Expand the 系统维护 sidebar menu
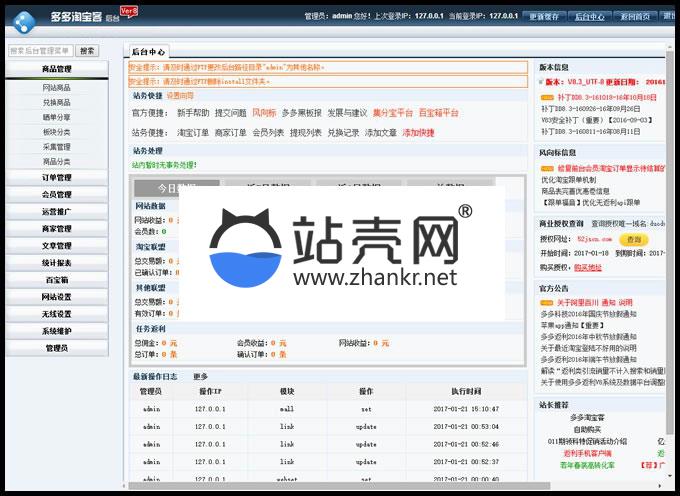 coord(56,331)
